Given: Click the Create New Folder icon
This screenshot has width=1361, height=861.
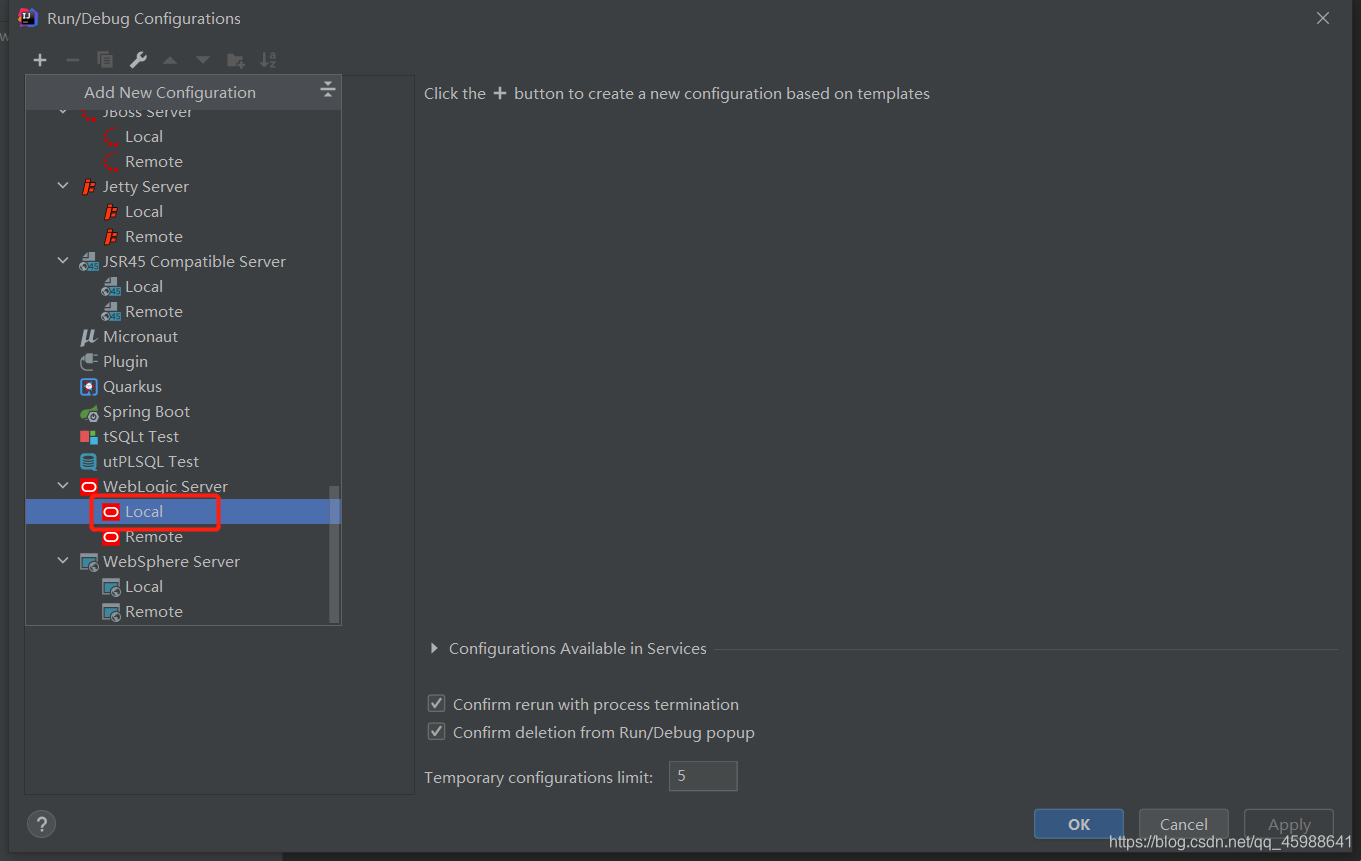Looking at the screenshot, I should 236,60.
